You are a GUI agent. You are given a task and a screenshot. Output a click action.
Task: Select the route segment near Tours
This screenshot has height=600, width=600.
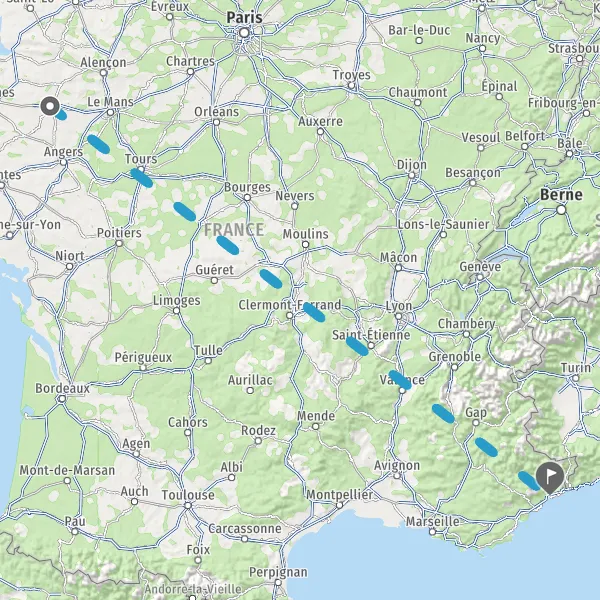click(x=142, y=178)
